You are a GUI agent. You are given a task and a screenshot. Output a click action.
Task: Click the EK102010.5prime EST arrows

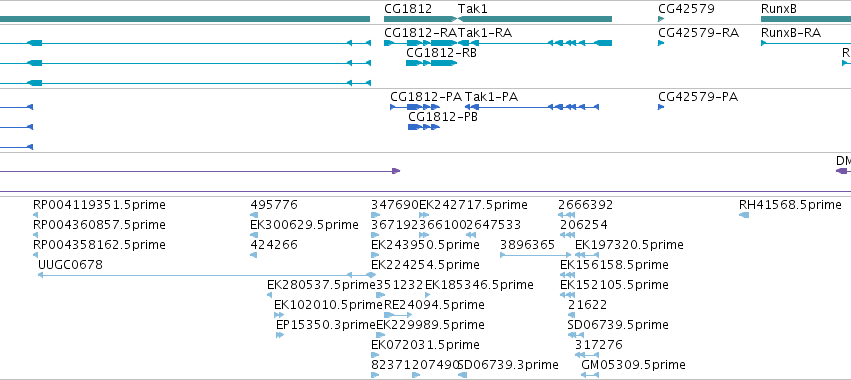pyautogui.click(x=279, y=315)
